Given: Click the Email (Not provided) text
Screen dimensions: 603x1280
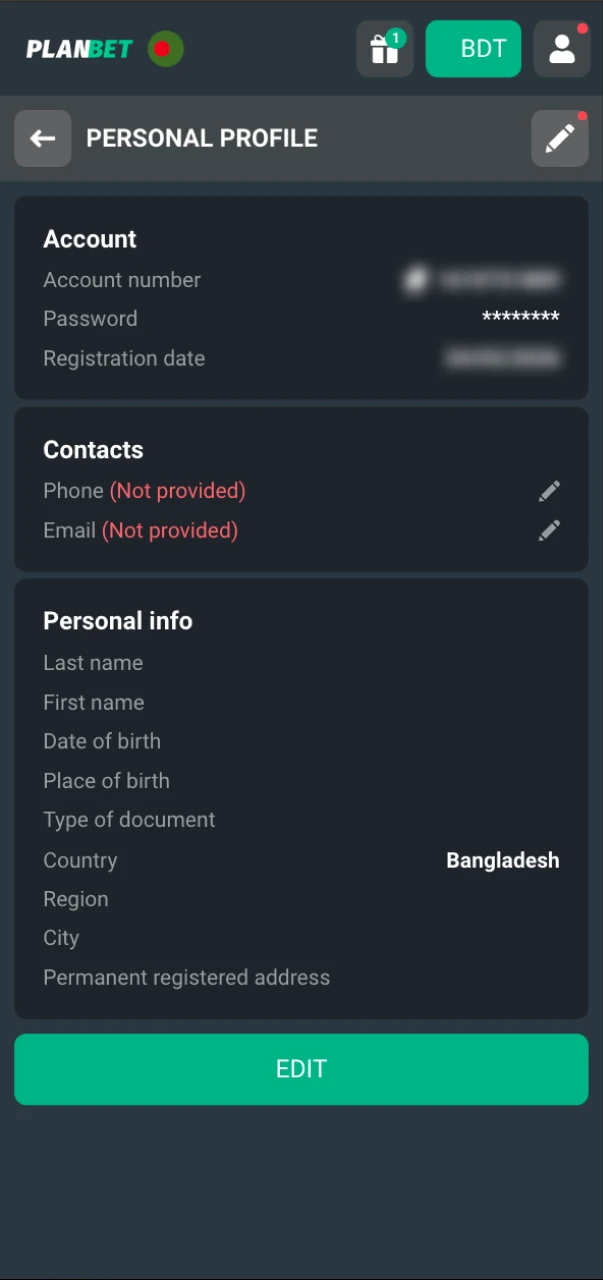Looking at the screenshot, I should tap(140, 530).
